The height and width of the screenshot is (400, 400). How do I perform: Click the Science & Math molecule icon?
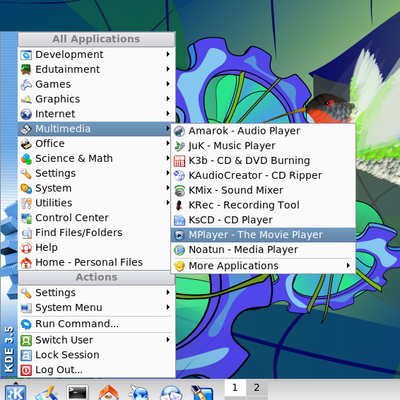26,159
